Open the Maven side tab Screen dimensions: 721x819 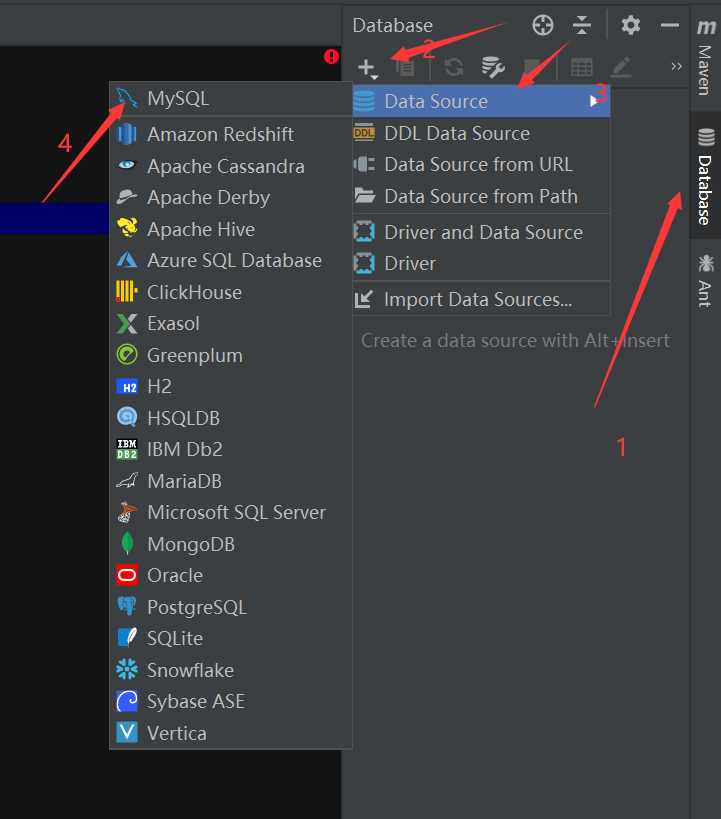(x=705, y=57)
